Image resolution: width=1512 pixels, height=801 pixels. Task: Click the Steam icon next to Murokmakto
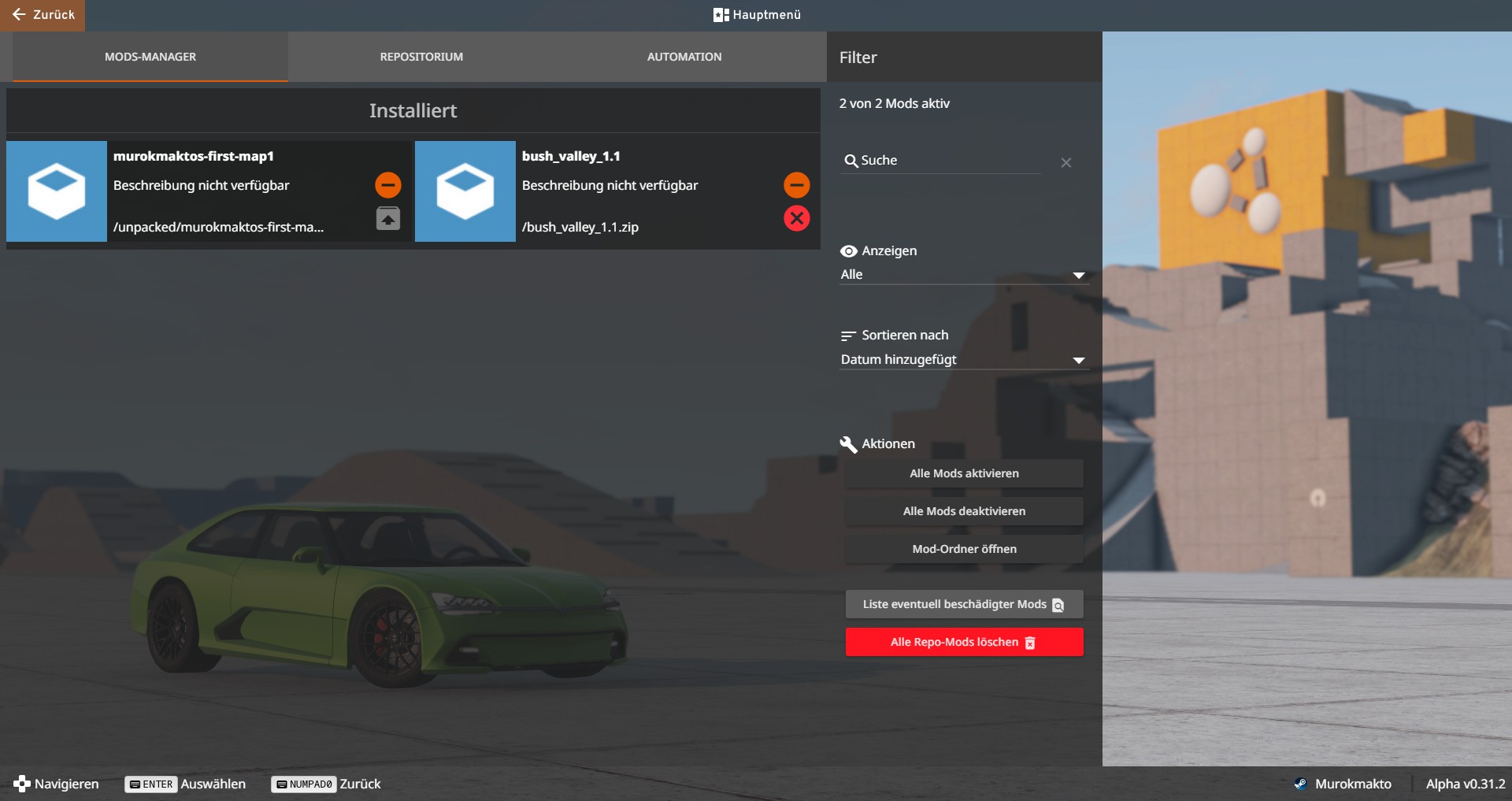tap(1300, 784)
